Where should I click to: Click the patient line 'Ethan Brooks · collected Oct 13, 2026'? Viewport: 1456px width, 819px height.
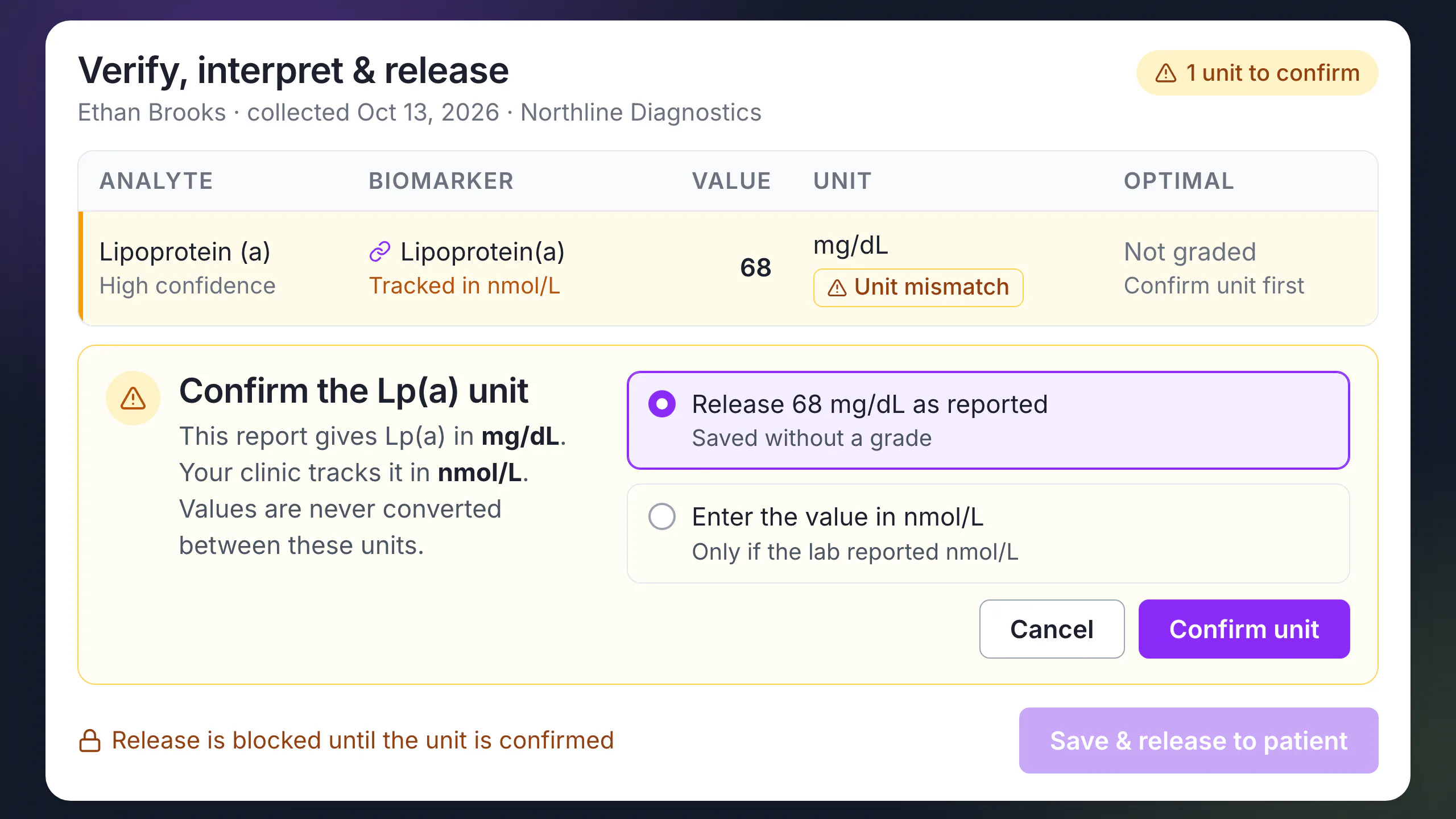click(x=288, y=113)
